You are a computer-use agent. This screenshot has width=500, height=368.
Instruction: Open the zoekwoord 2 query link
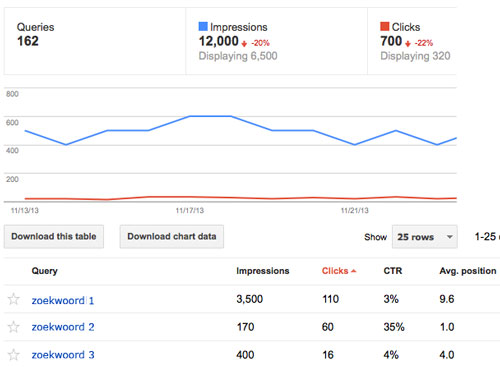point(63,327)
